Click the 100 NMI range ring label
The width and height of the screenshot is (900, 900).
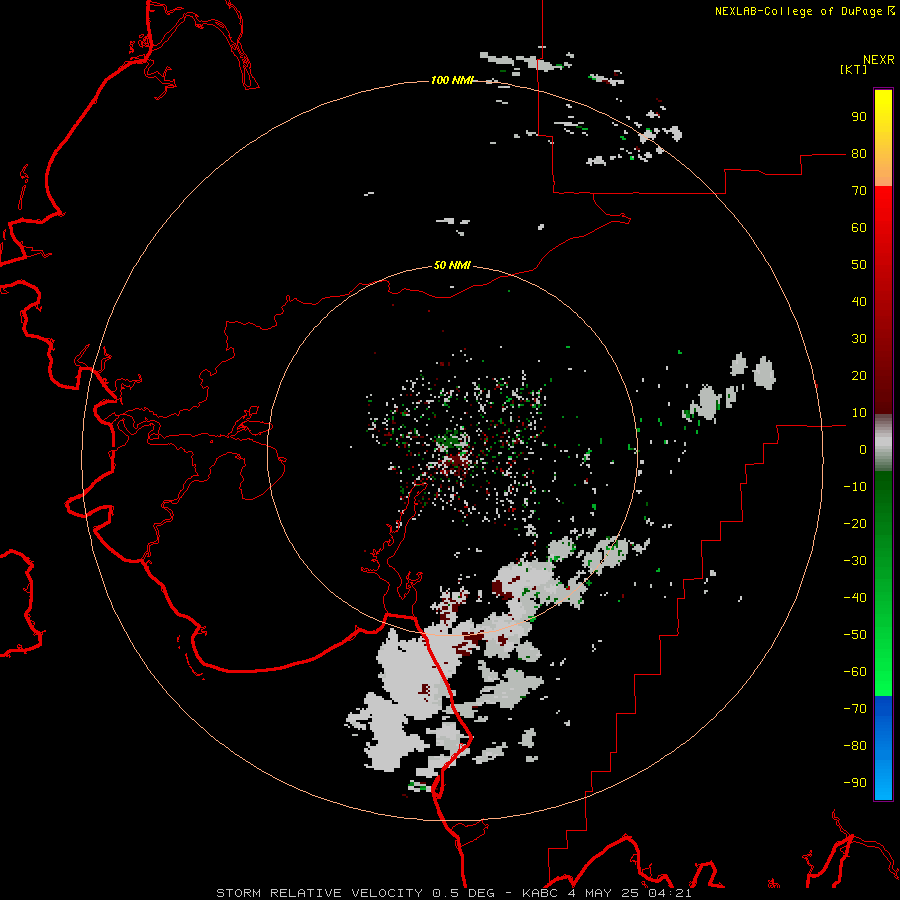452,80
